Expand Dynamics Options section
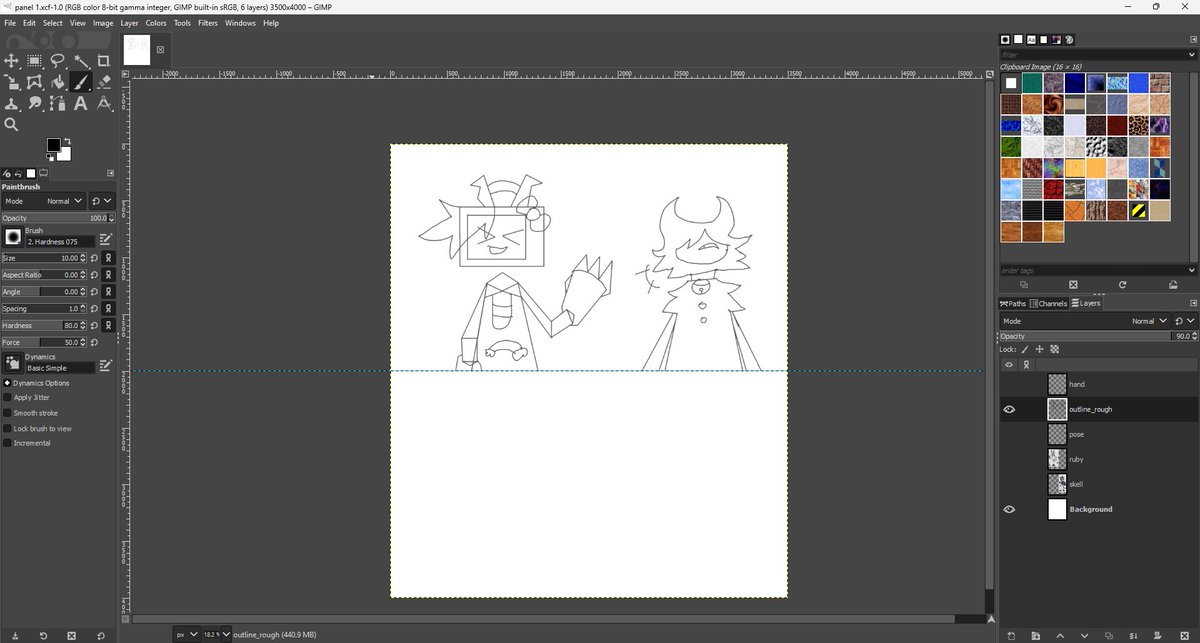1200x643 pixels. click(x=6, y=383)
